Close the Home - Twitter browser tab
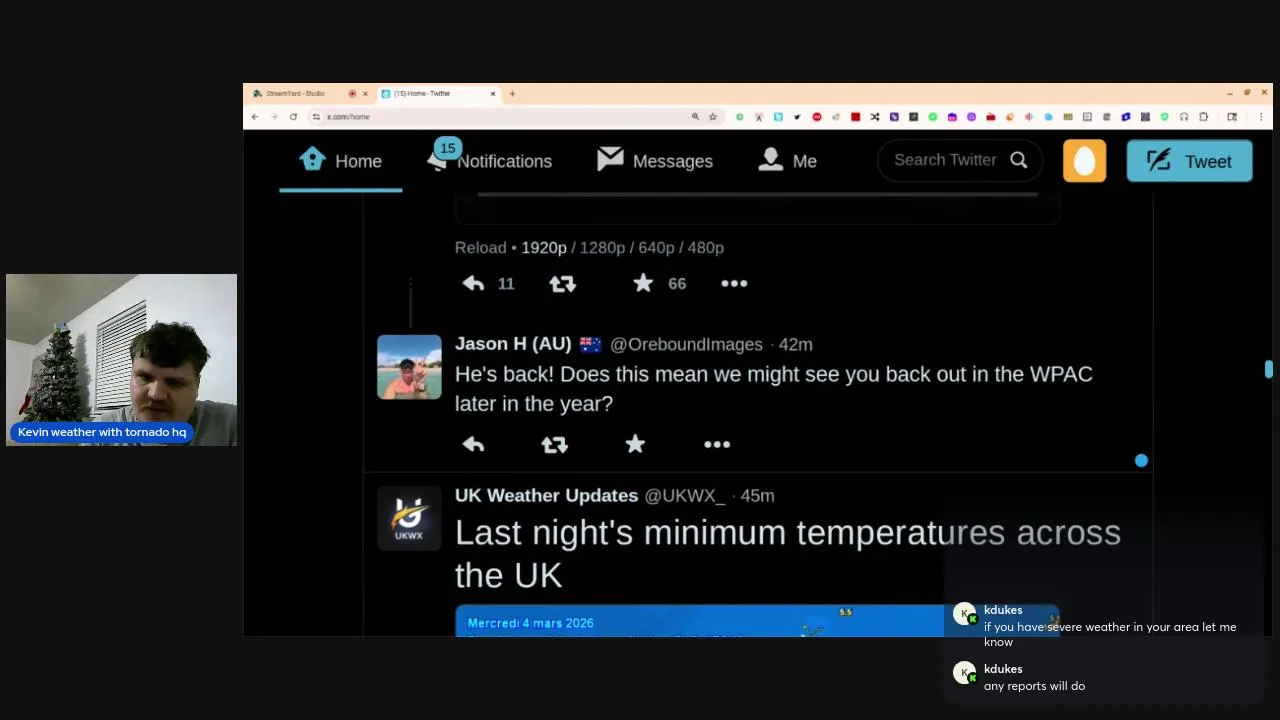 (x=493, y=93)
